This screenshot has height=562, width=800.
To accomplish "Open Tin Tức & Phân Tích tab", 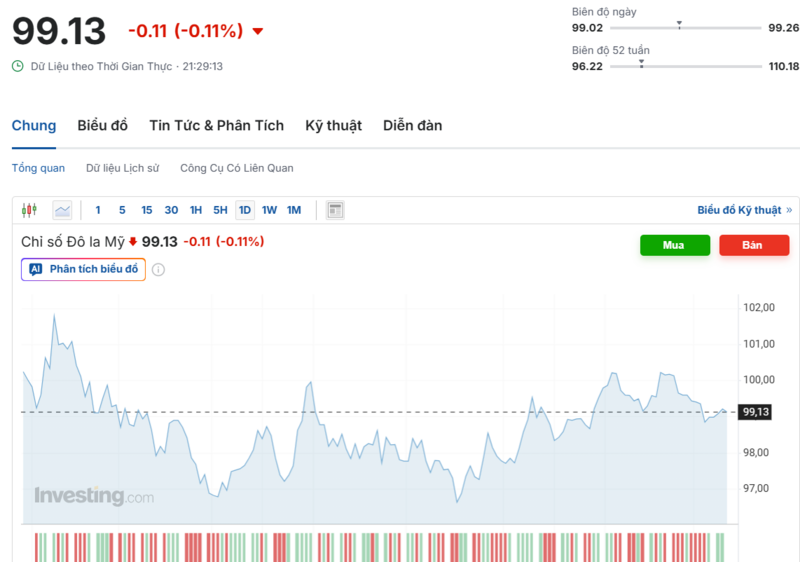I will point(216,126).
